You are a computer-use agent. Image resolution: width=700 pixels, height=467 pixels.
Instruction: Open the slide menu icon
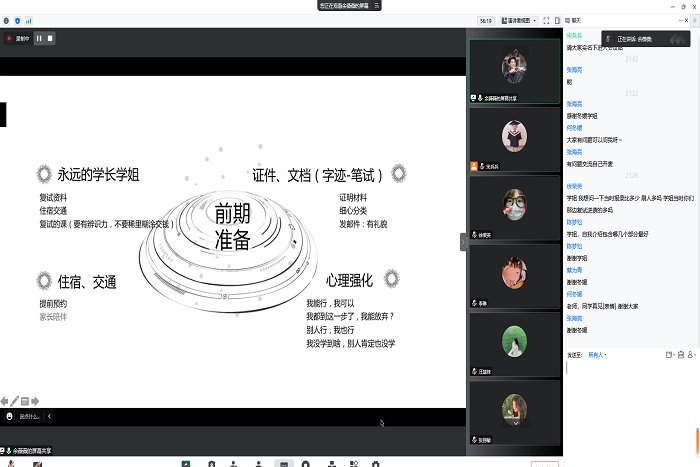click(x=24, y=402)
